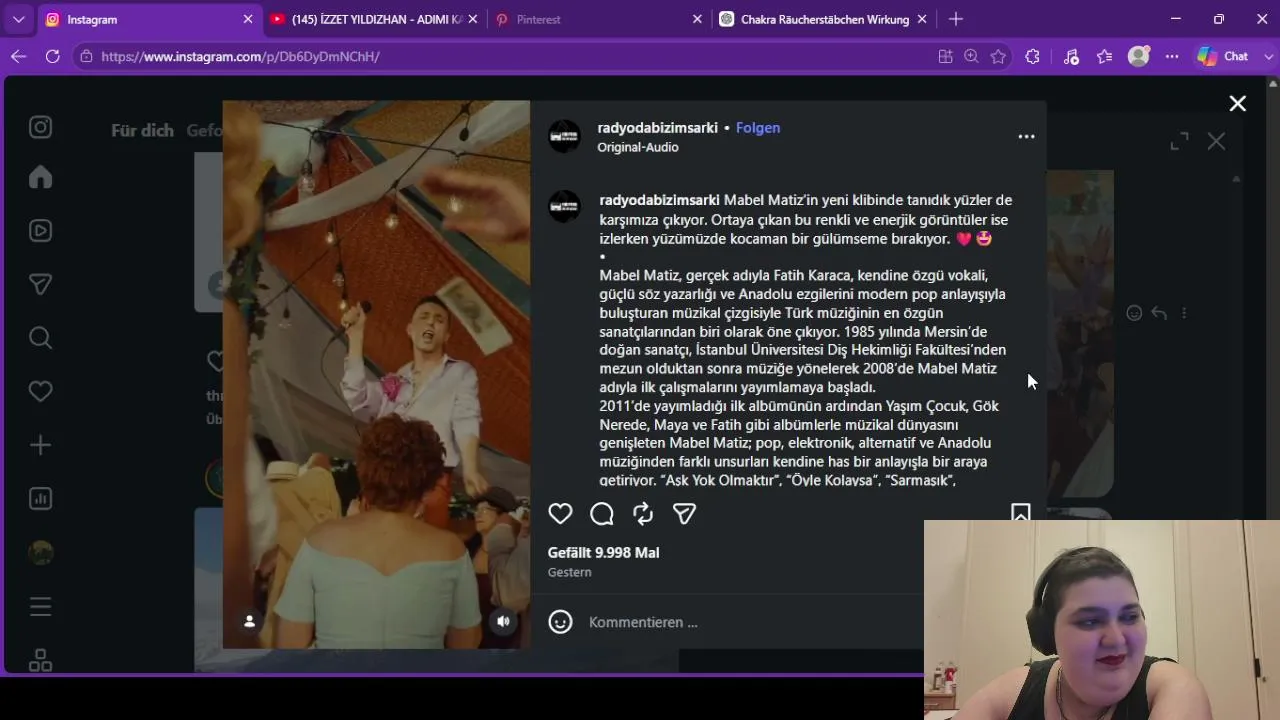1280x720 pixels.
Task: Open the browser extensions puzzle icon
Action: [x=1033, y=57]
